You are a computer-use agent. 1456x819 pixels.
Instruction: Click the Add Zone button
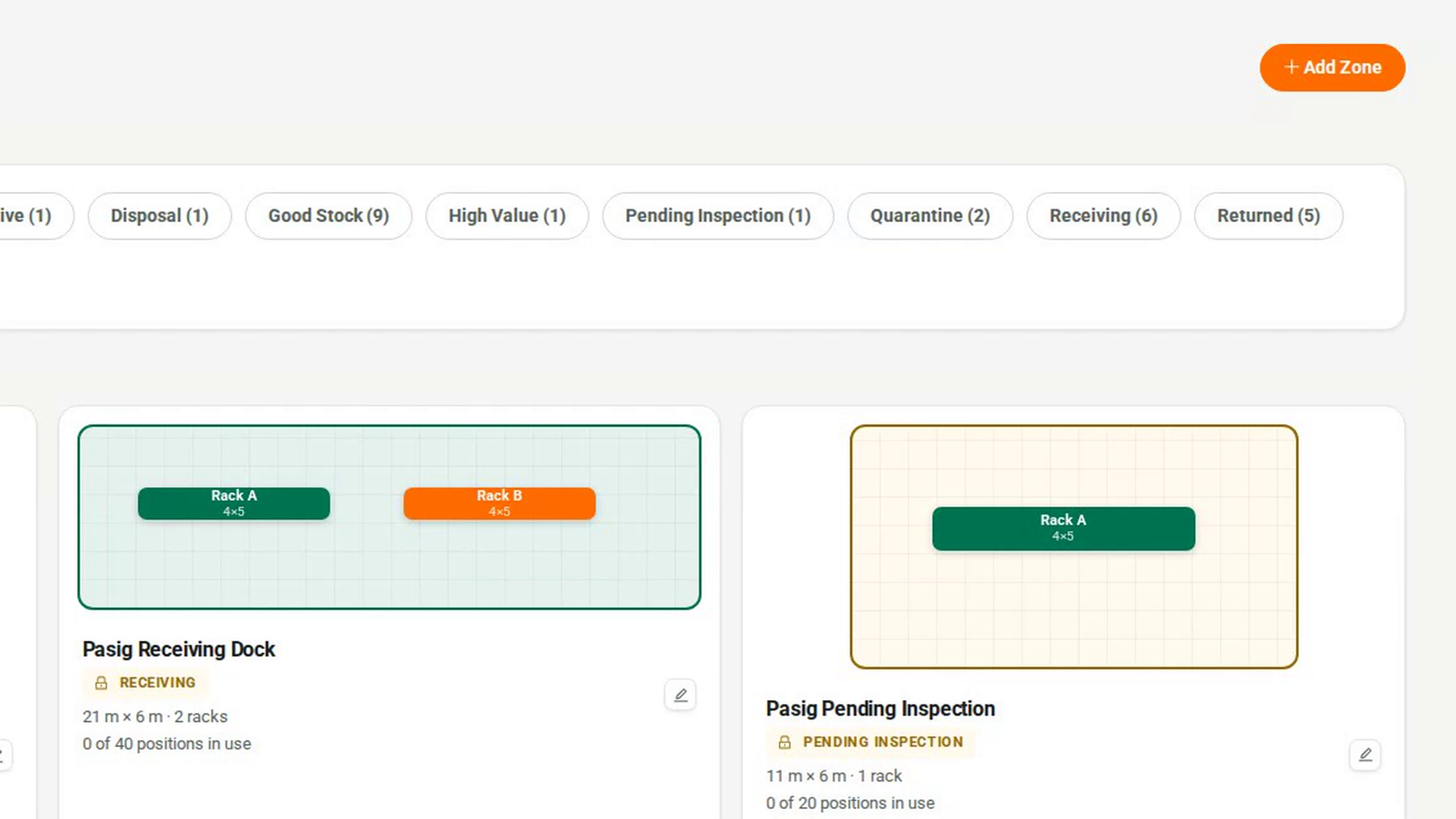tap(1332, 67)
